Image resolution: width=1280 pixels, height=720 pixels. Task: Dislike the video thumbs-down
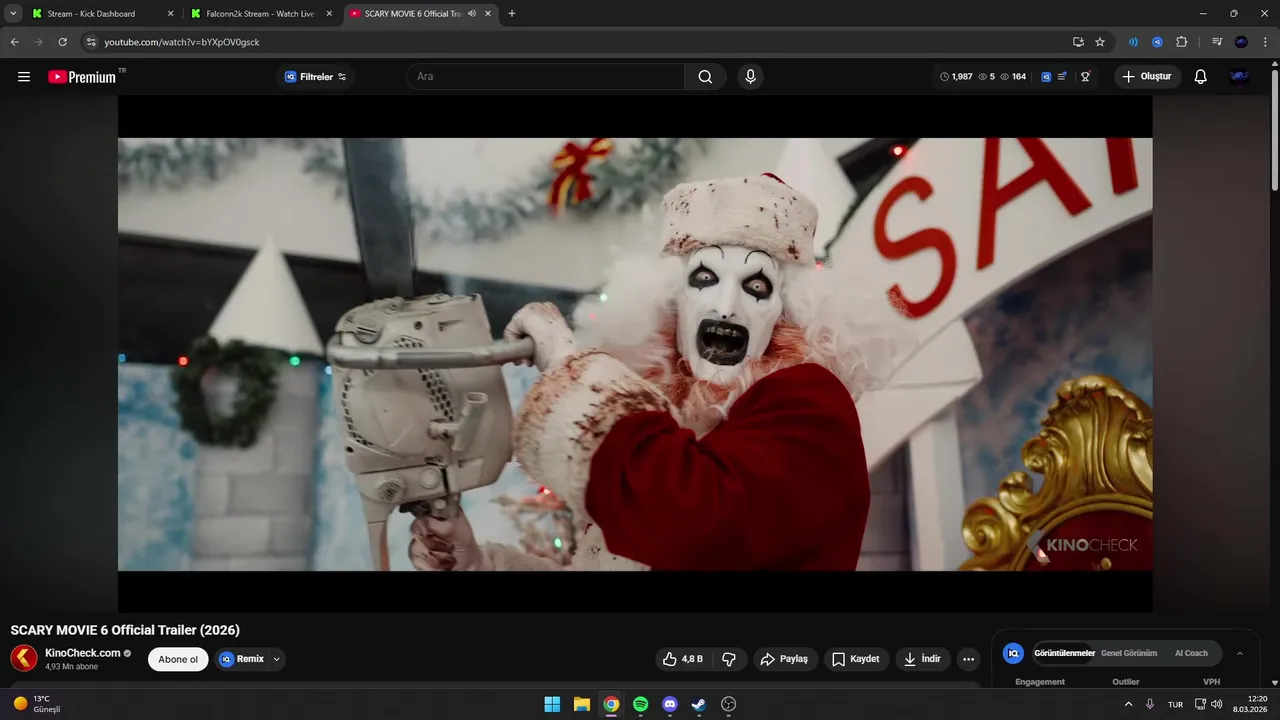pos(729,659)
